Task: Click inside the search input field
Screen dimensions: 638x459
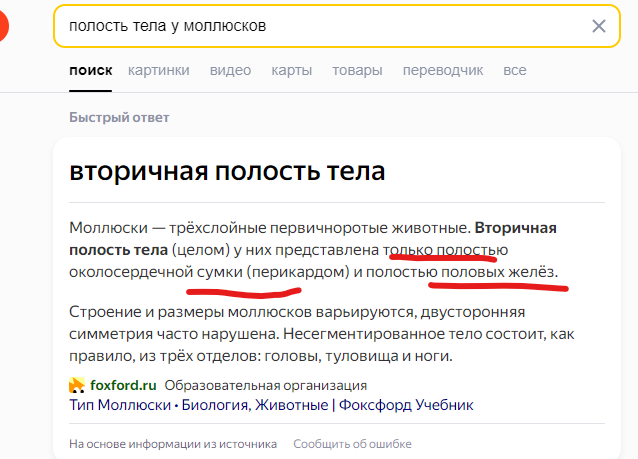Action: 320,26
